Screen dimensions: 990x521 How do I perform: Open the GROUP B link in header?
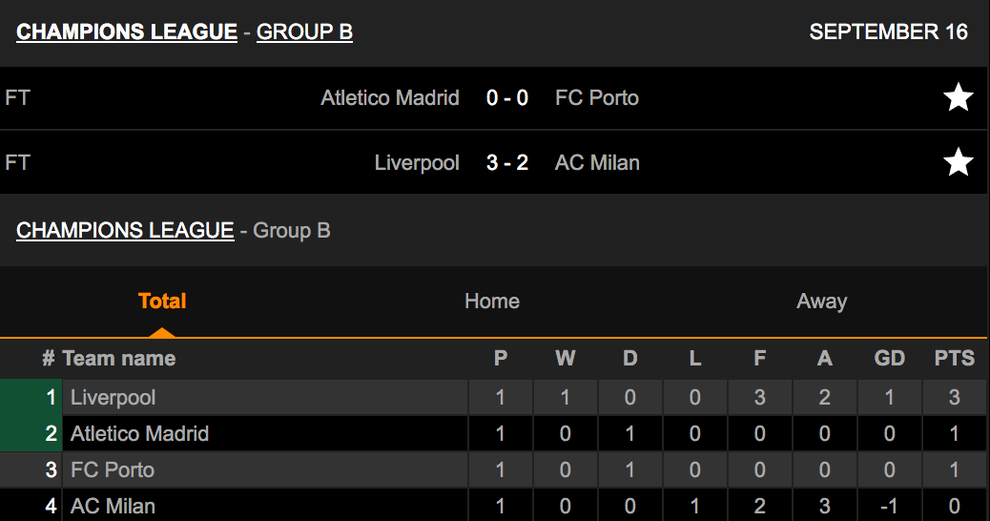click(304, 32)
